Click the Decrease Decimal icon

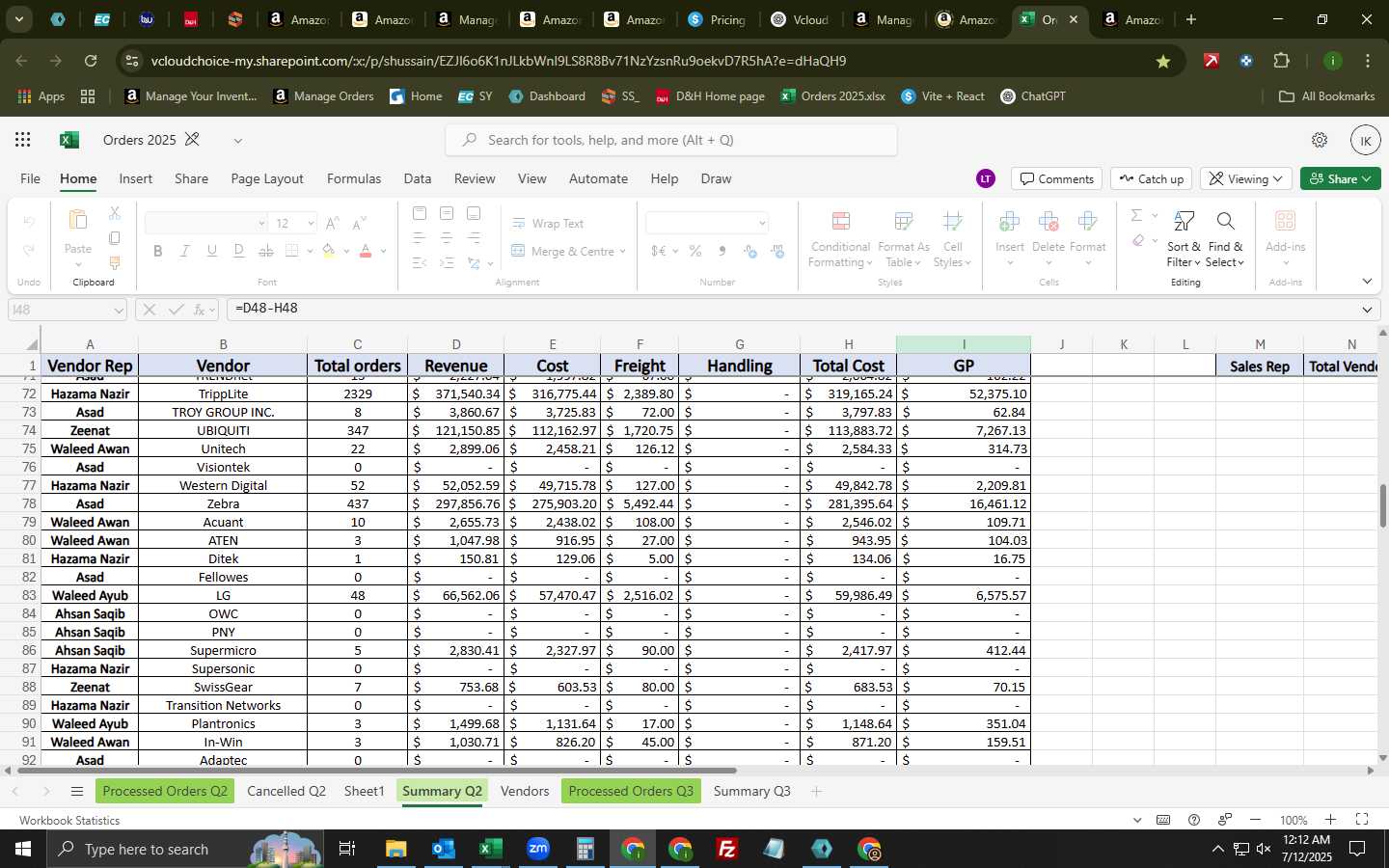pos(777,251)
